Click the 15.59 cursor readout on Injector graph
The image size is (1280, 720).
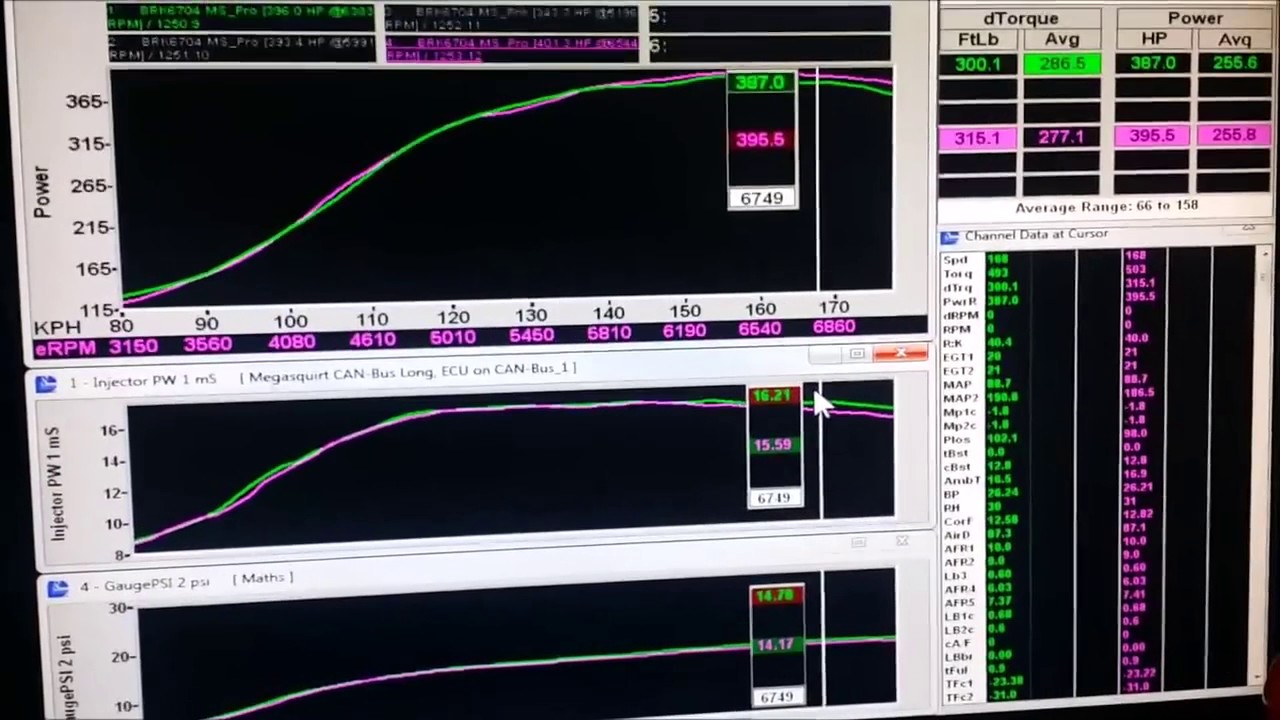click(774, 446)
